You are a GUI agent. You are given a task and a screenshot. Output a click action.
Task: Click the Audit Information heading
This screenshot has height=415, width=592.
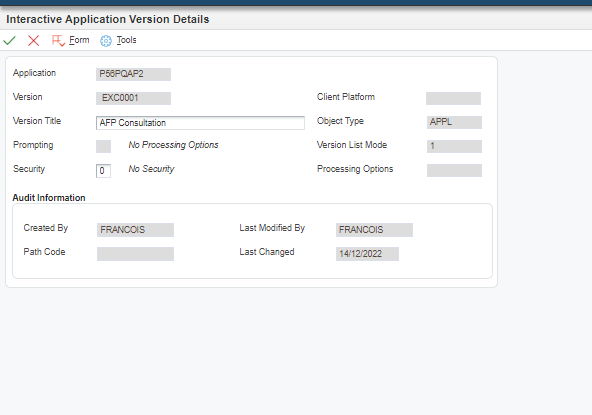click(x=49, y=198)
